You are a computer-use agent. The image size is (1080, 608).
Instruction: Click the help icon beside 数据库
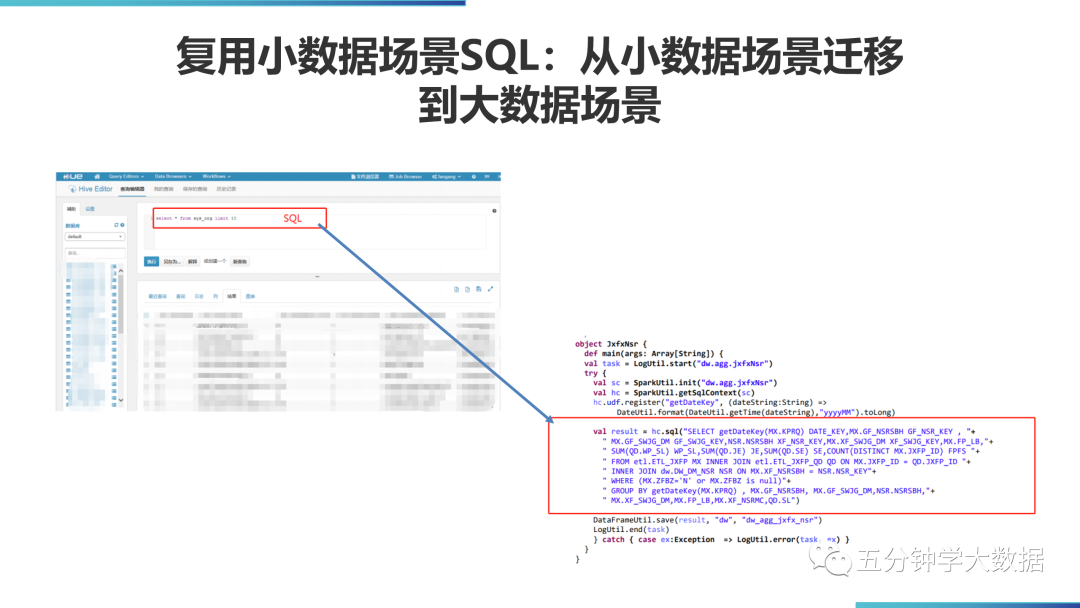[x=120, y=223]
